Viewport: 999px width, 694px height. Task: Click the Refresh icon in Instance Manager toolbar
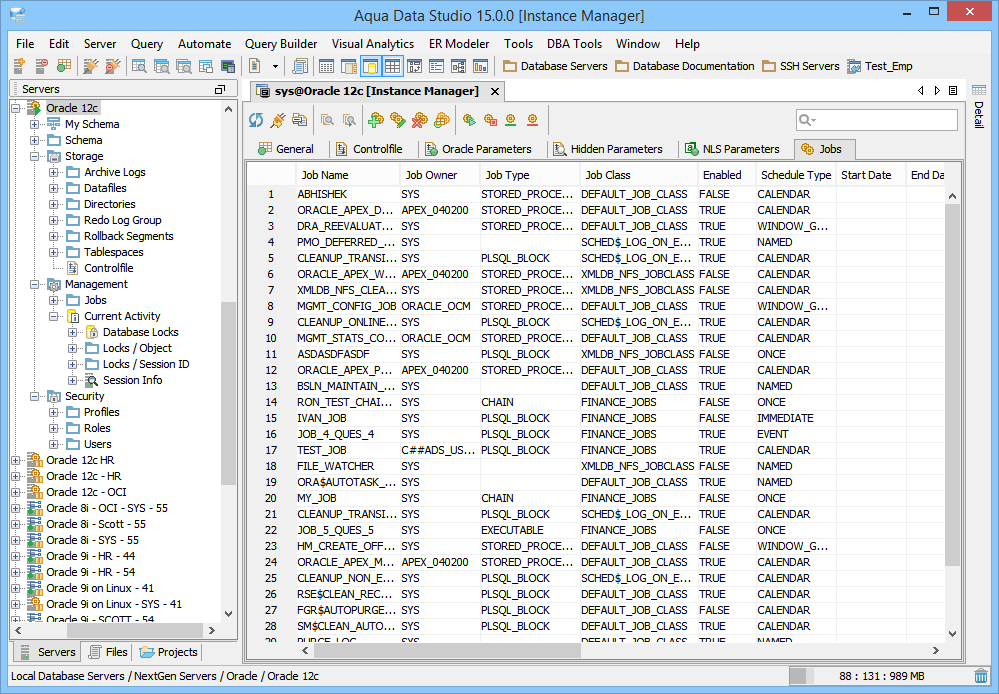coord(256,120)
